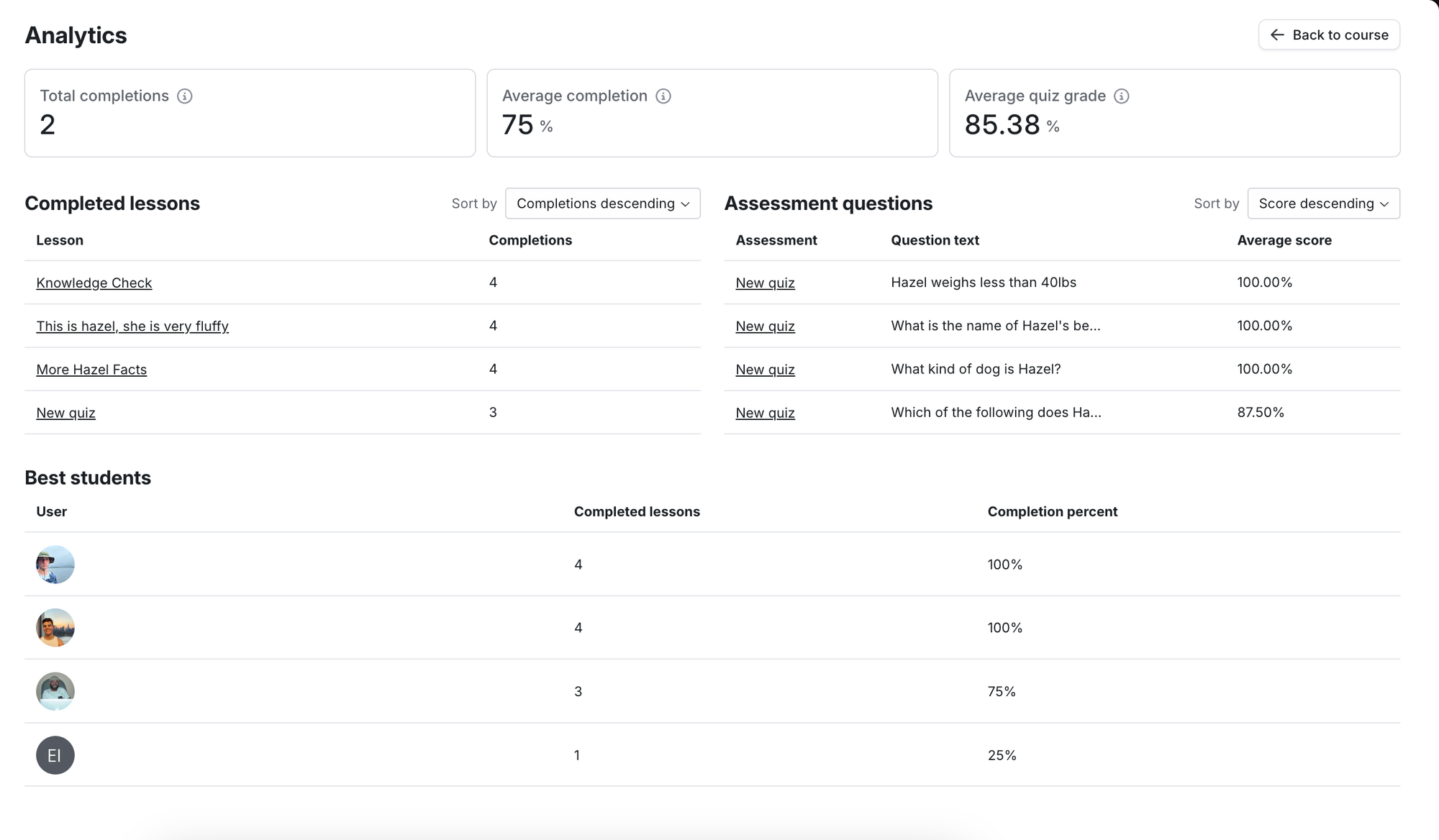Sort by the Completions column header
Image resolution: width=1439 pixels, height=840 pixels.
(530, 240)
